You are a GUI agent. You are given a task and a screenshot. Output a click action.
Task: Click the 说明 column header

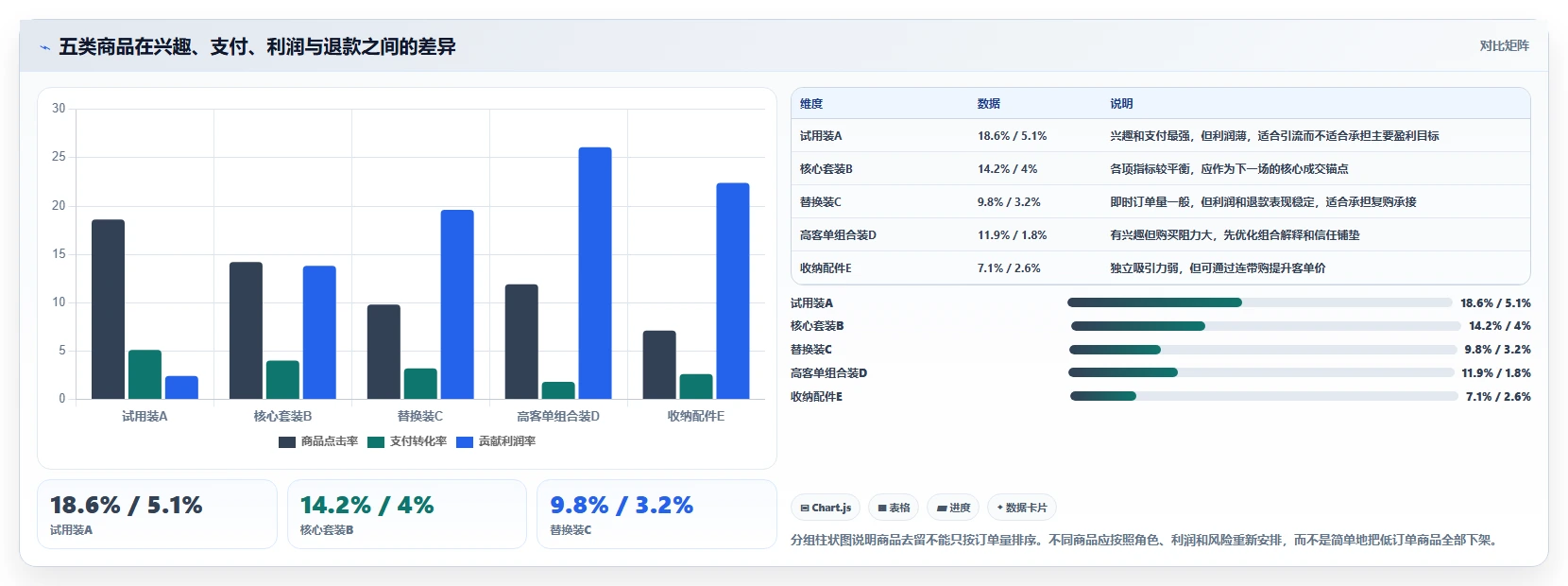[x=1121, y=104]
